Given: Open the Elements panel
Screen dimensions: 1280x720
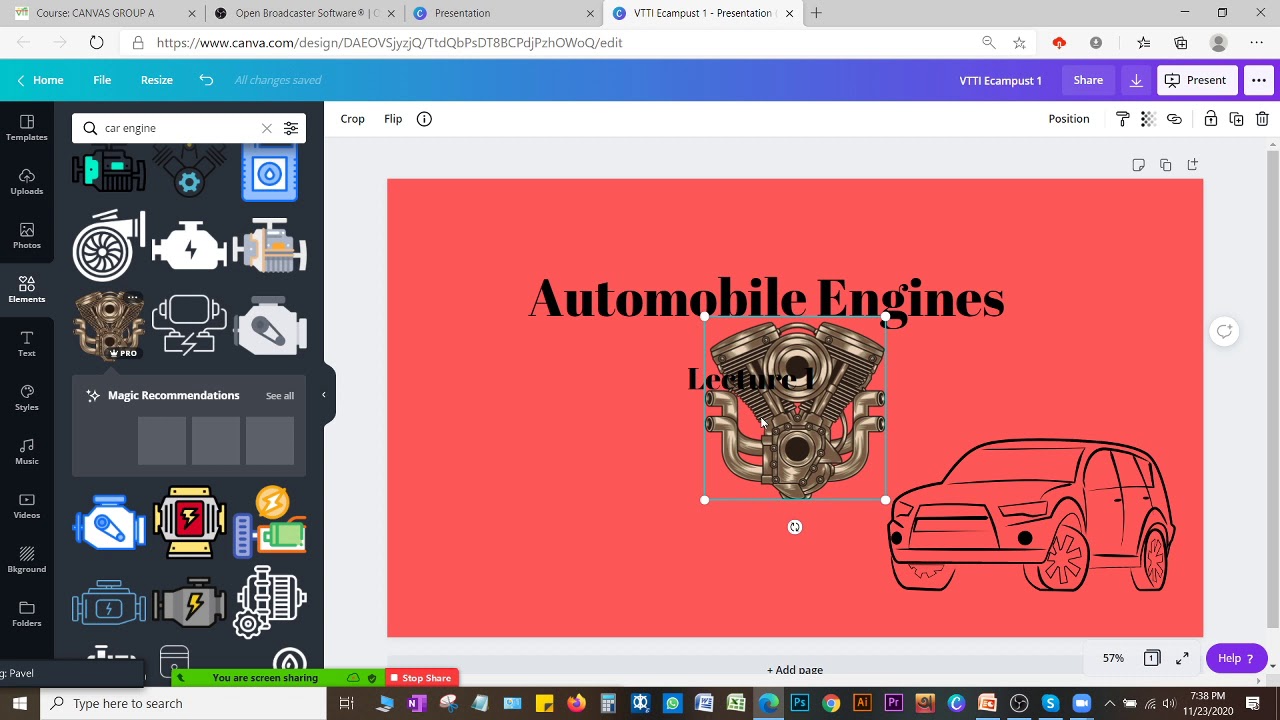Looking at the screenshot, I should tap(27, 289).
